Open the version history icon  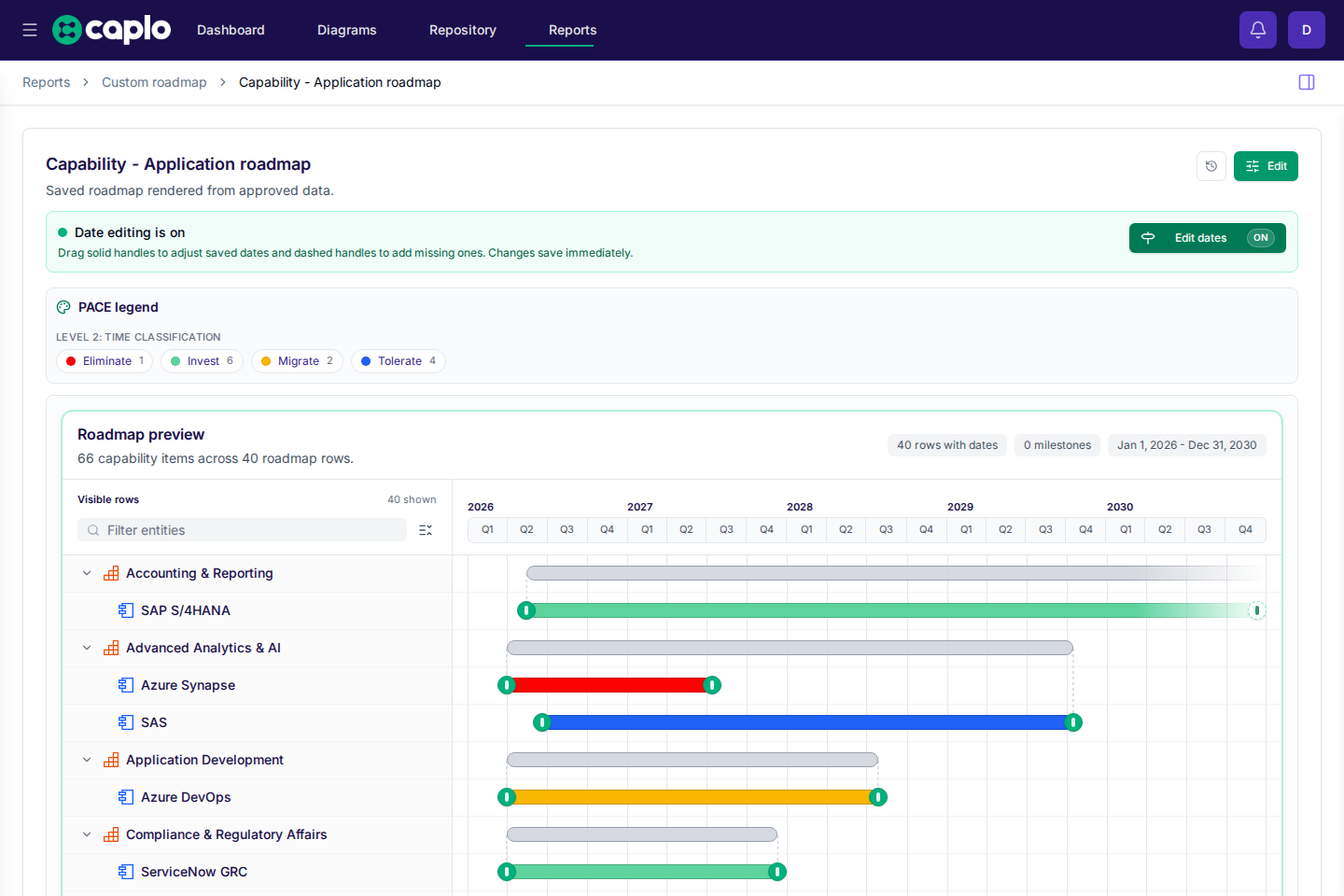tap(1211, 166)
